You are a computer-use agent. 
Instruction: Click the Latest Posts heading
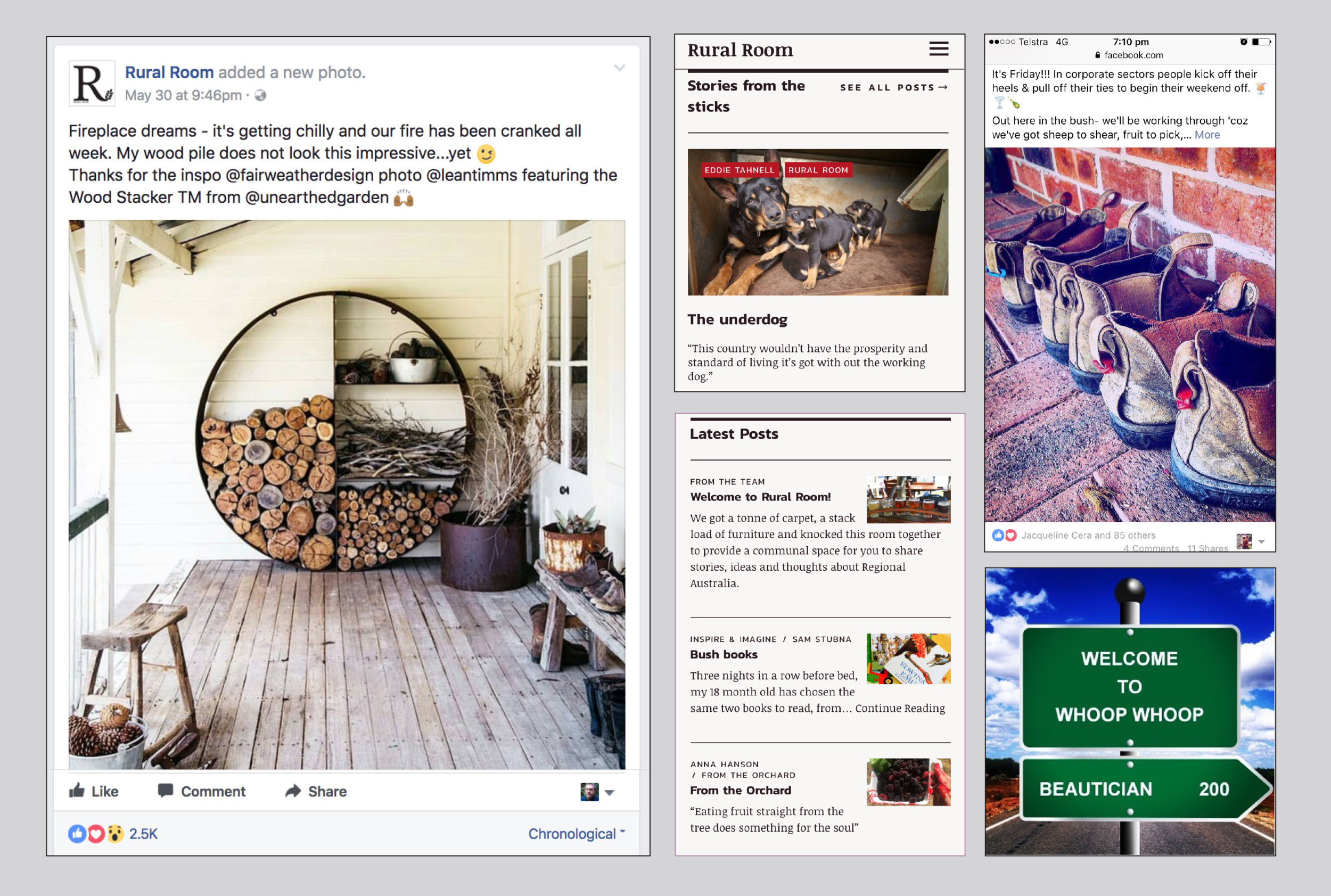(734, 434)
